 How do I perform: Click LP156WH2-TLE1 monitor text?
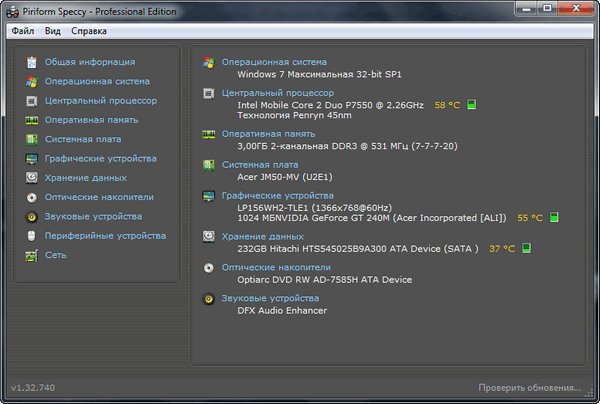(315, 208)
